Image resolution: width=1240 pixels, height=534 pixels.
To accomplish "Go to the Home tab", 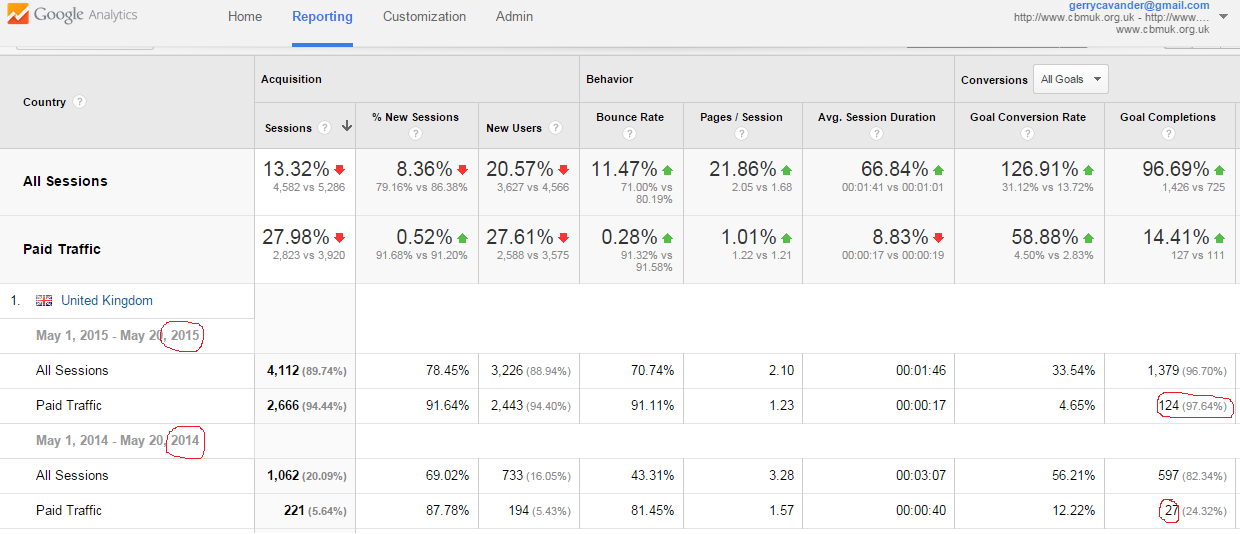I will (x=245, y=17).
